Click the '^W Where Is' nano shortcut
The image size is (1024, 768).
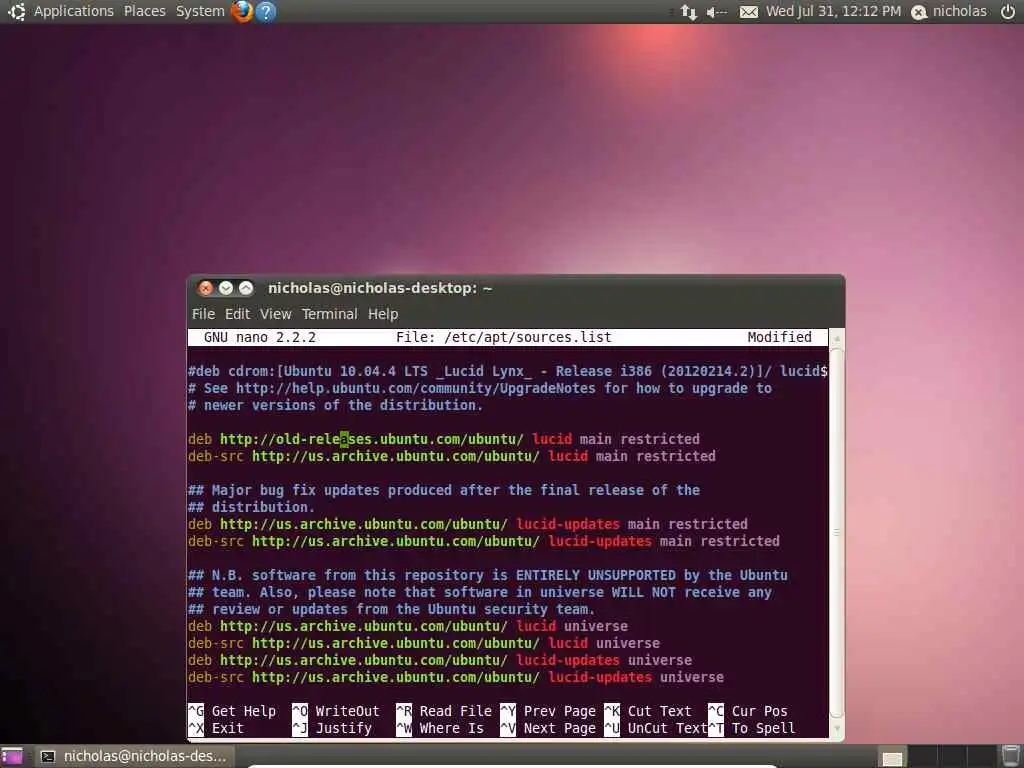point(440,728)
